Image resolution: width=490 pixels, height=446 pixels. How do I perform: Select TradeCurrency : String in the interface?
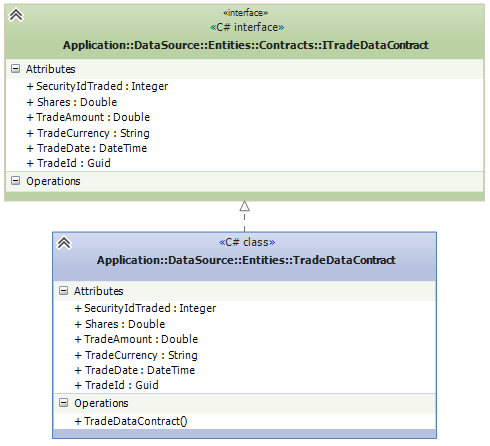click(x=88, y=133)
